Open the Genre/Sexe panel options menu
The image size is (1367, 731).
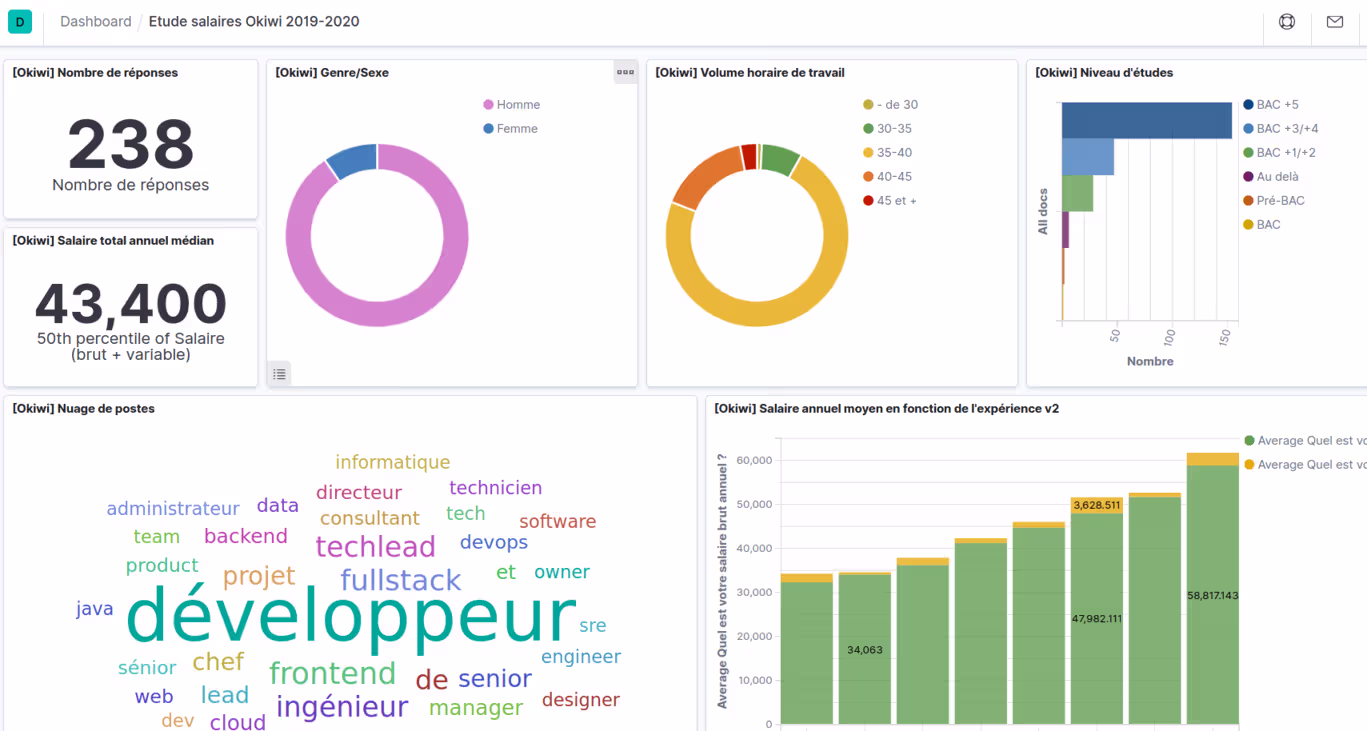click(x=625, y=72)
